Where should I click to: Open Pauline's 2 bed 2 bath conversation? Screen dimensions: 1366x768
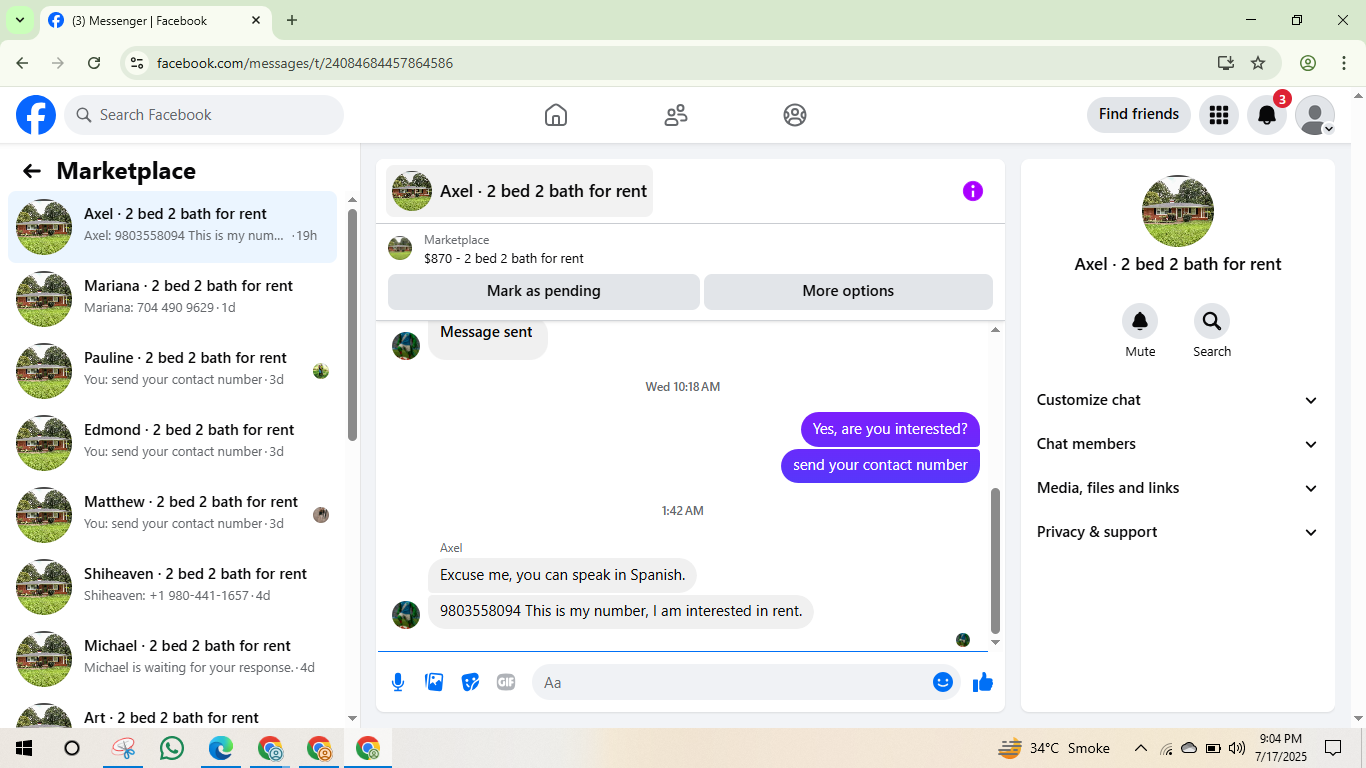[173, 371]
